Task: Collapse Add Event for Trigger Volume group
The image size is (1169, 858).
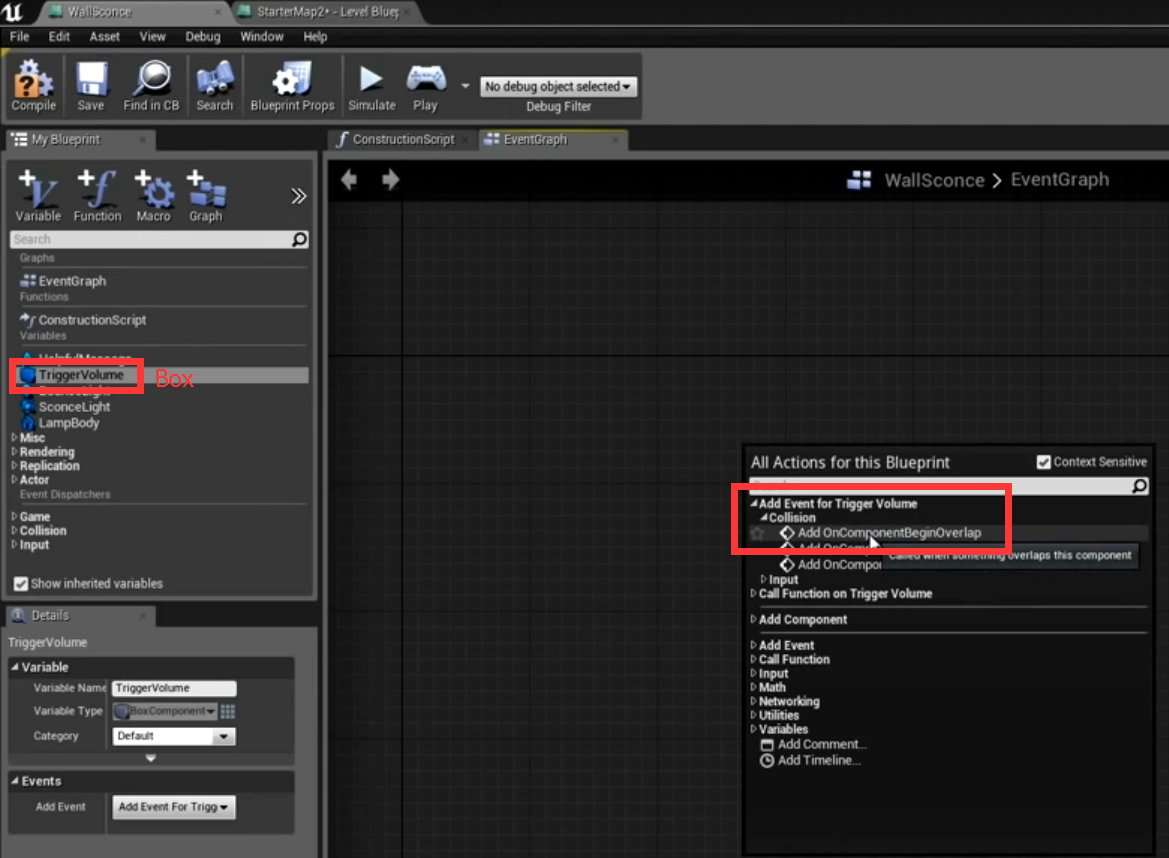Action: click(754, 504)
